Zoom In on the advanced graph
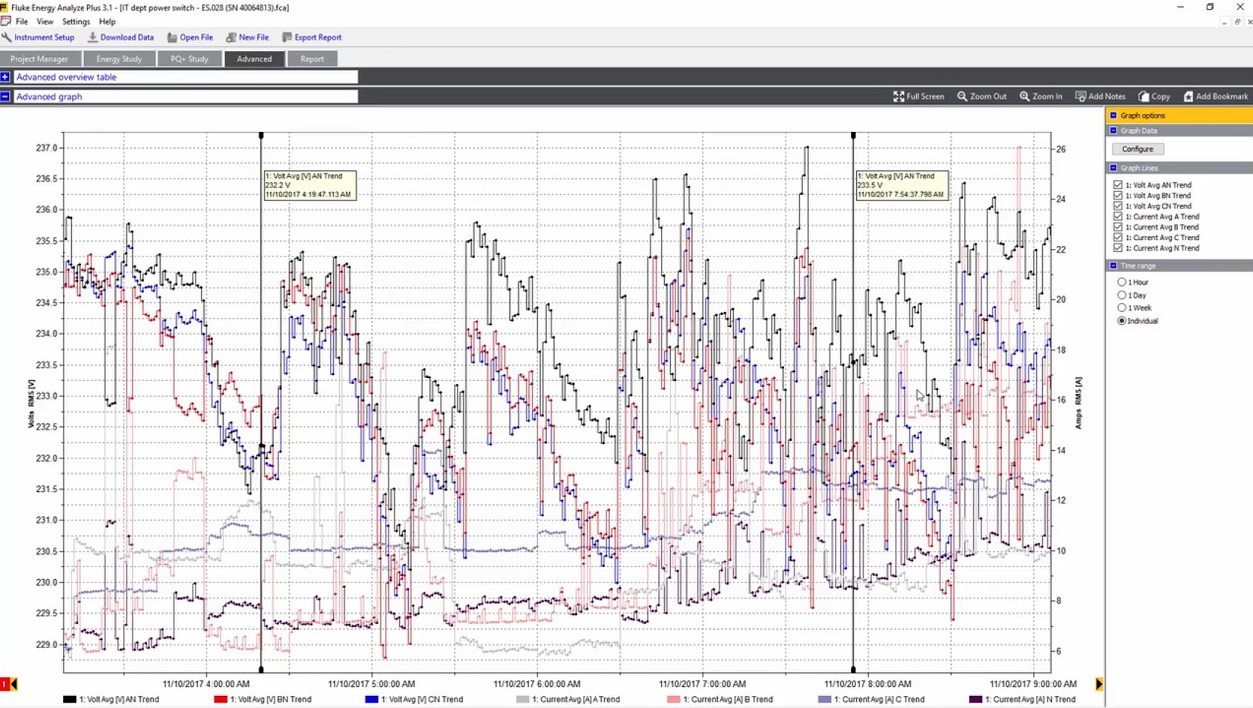 click(x=1040, y=97)
